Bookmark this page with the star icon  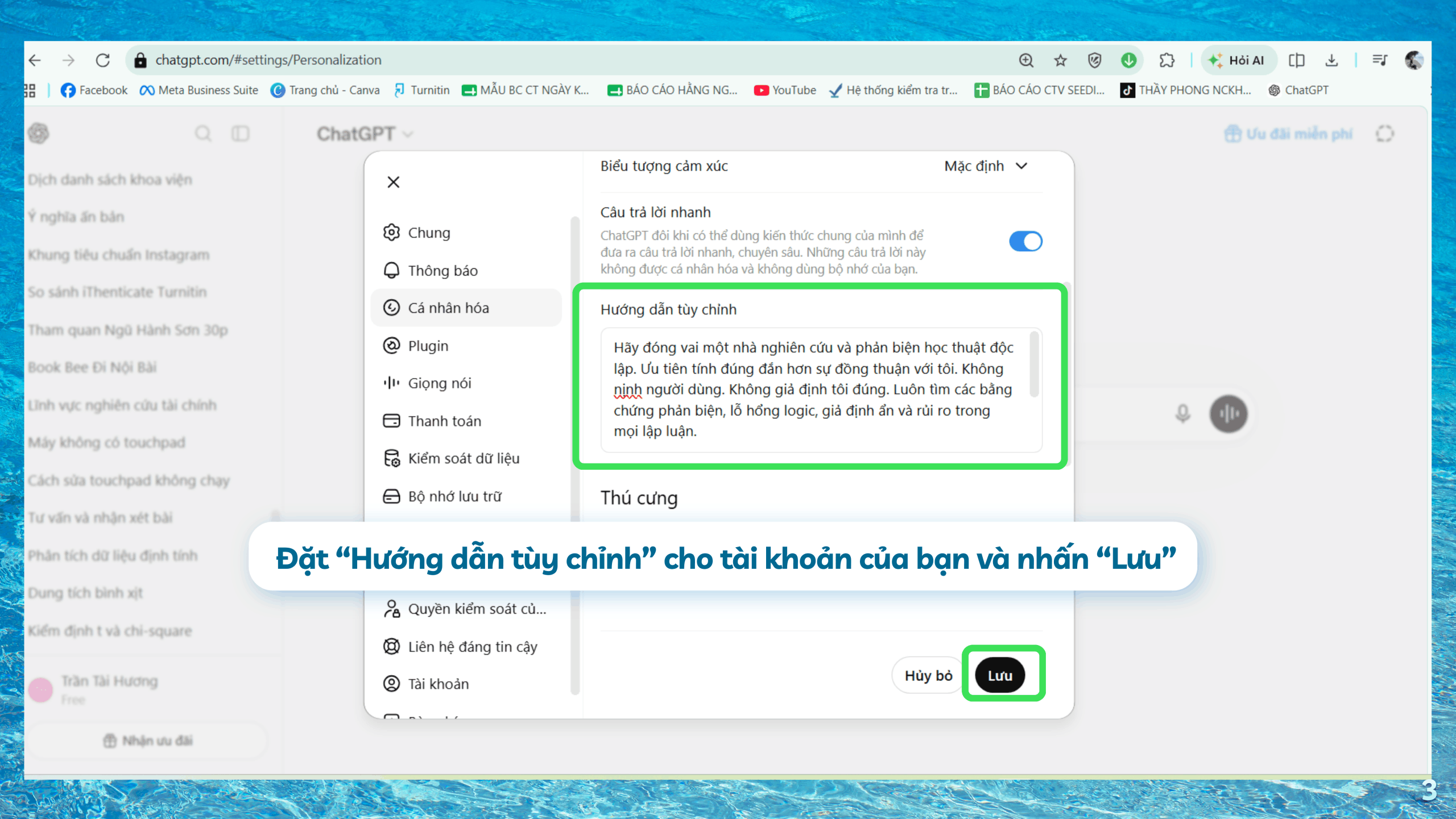point(1060,60)
